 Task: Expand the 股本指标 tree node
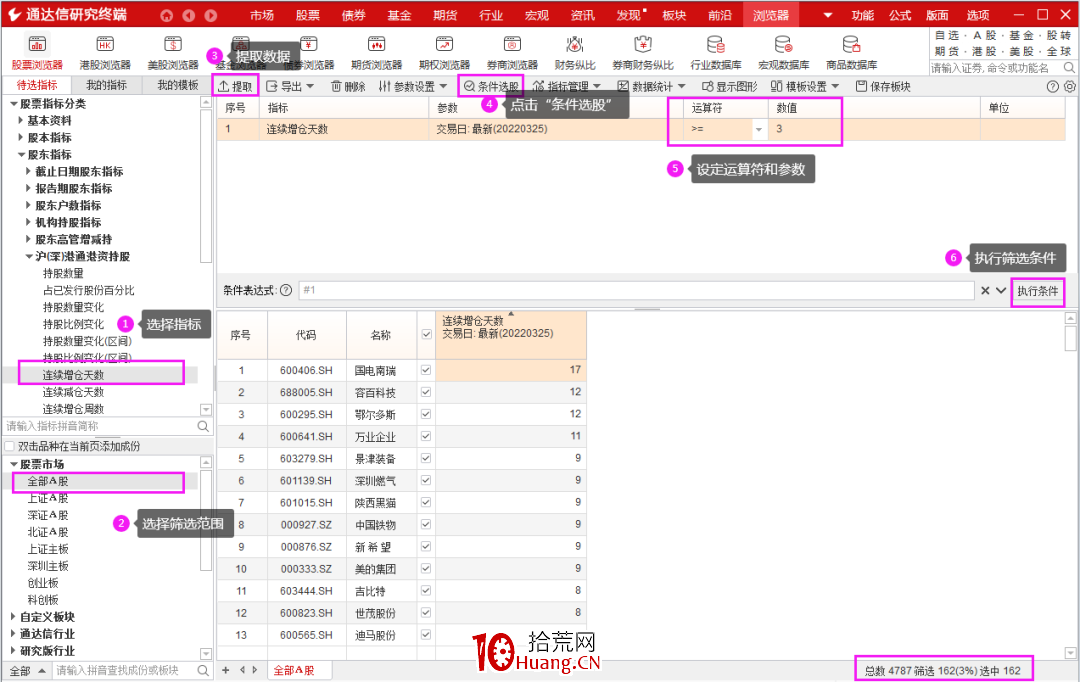pos(21,137)
